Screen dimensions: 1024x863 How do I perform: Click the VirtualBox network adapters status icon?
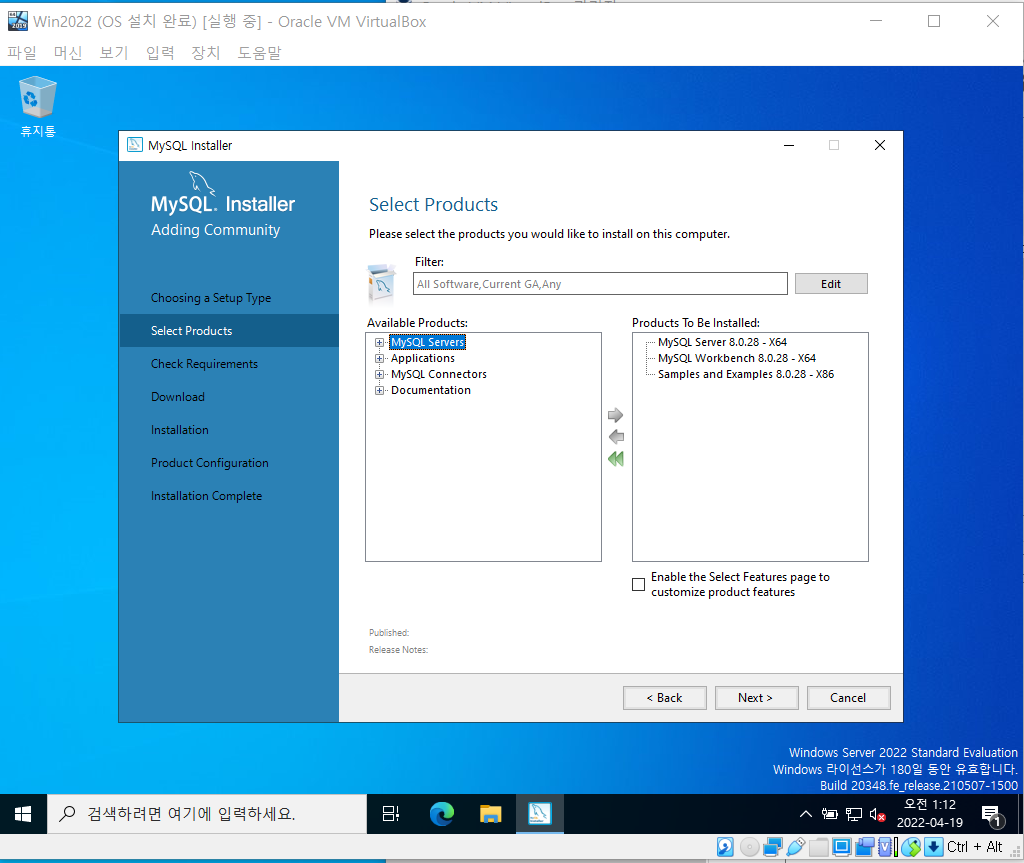tap(773, 847)
